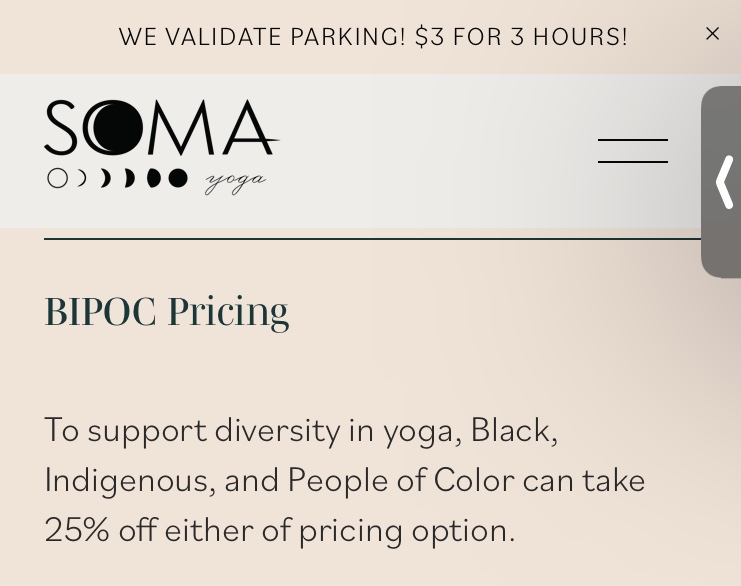Click the "WE VALIDATE PARKING!" announcement text
This screenshot has width=741, height=586.
point(262,36)
